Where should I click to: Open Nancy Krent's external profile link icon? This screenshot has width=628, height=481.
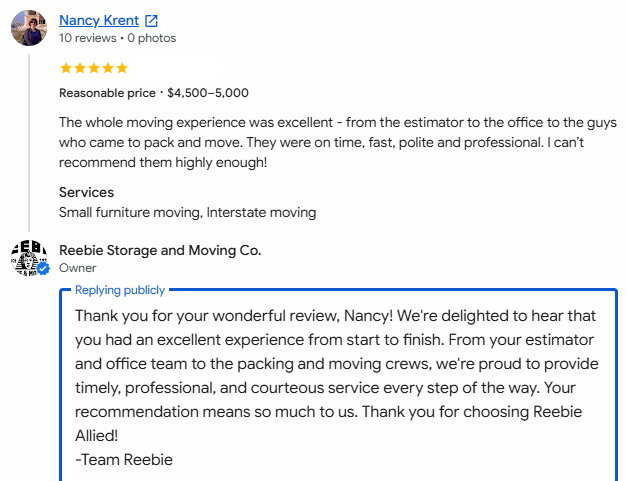tap(151, 20)
